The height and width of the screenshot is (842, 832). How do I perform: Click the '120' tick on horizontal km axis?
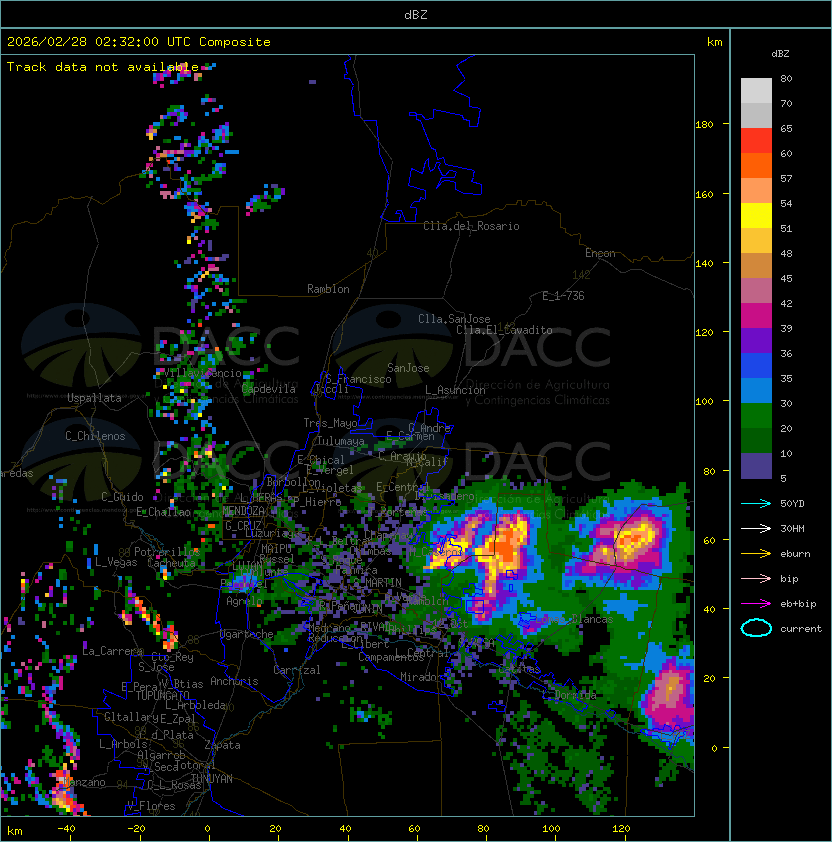click(x=621, y=829)
